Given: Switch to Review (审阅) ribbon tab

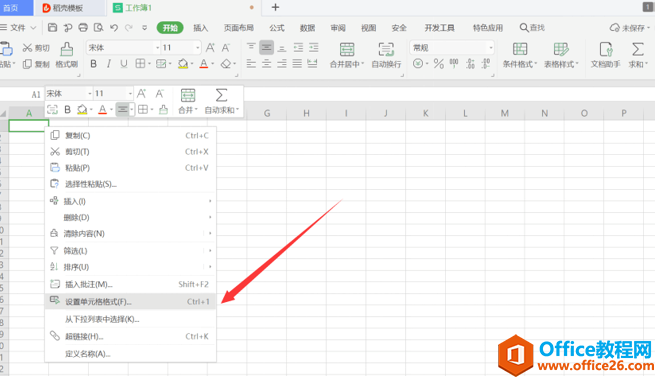Looking at the screenshot, I should click(338, 28).
